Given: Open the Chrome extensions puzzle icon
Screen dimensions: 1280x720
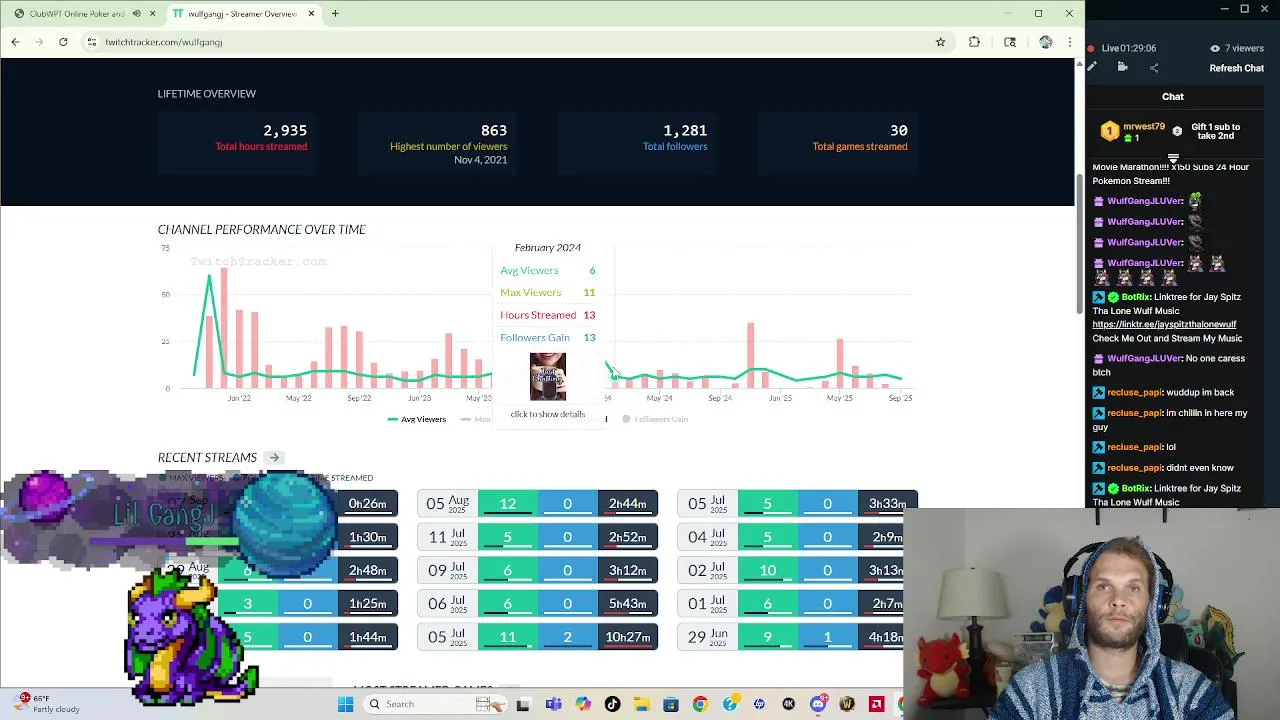Looking at the screenshot, I should pos(974,42).
